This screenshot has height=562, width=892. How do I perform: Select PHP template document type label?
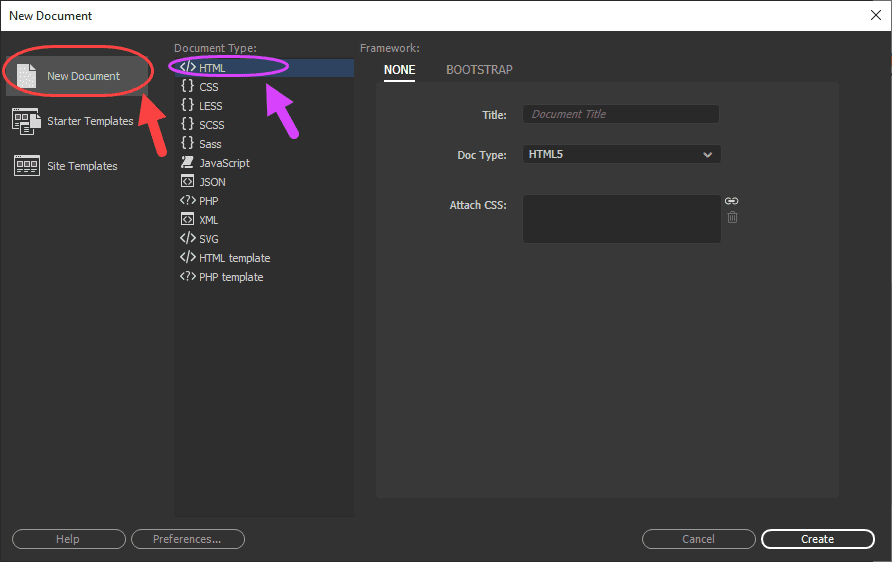point(231,277)
